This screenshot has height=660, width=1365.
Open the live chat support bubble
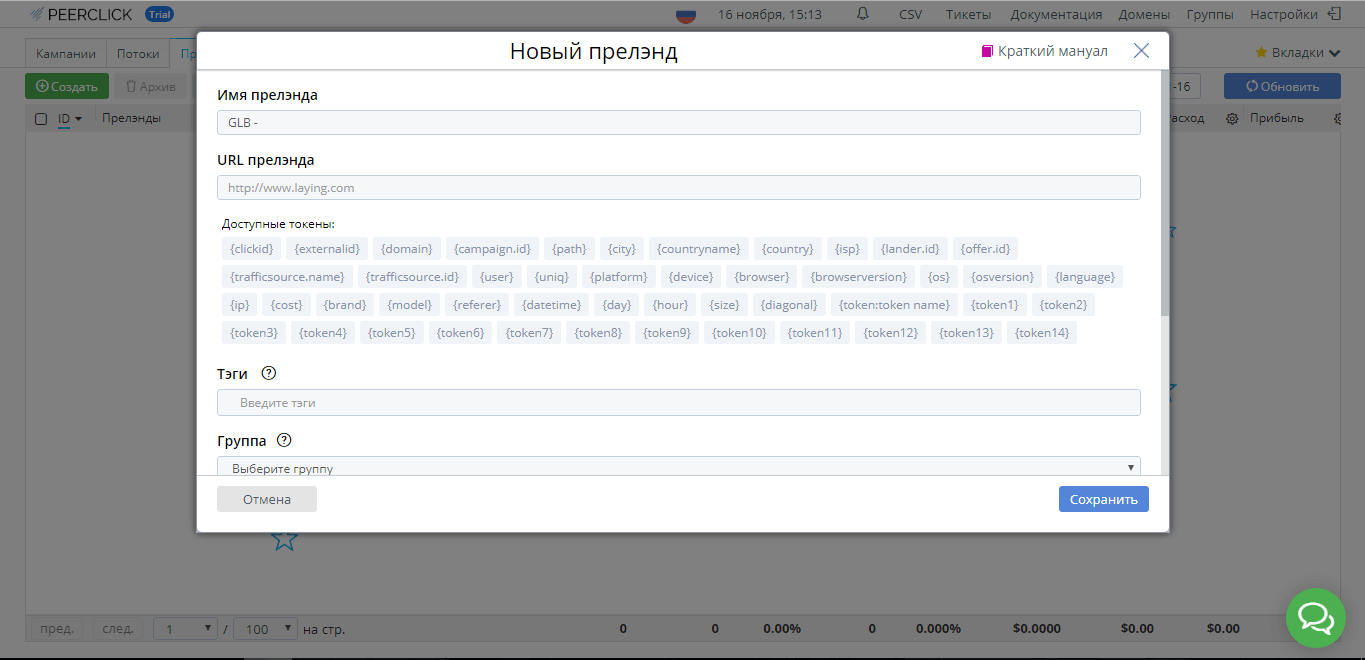[x=1315, y=618]
